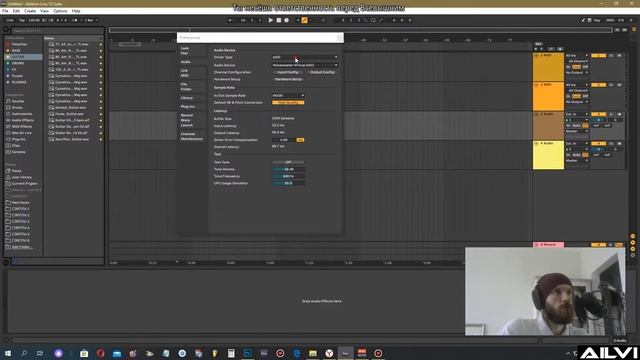Viewport: 640px width, 360px height.
Task: Select Favorites collection in browser
Action: click(19, 44)
